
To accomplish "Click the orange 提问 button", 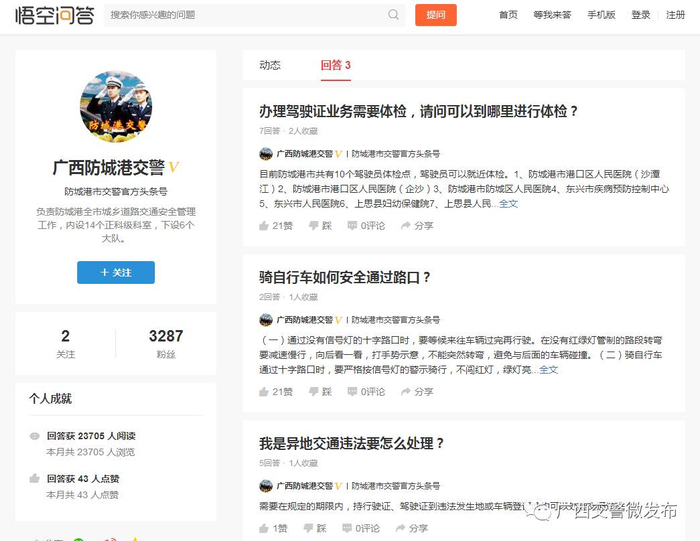I will pos(436,15).
